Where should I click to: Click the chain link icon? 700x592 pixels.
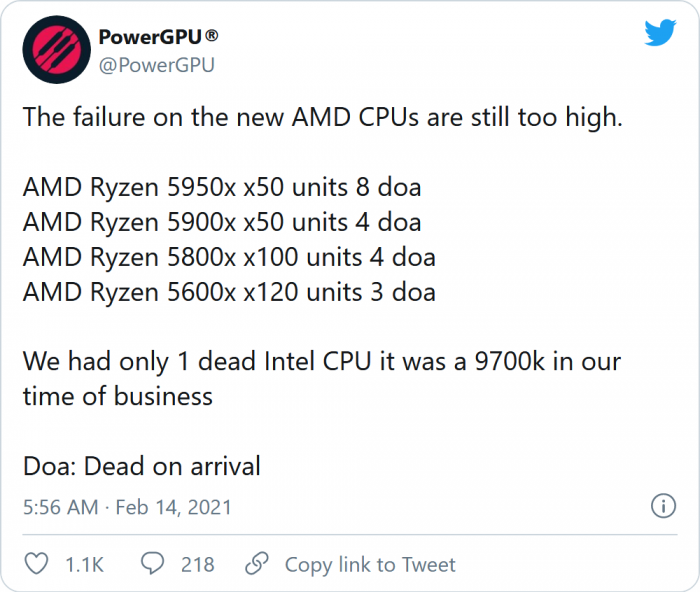[257, 563]
